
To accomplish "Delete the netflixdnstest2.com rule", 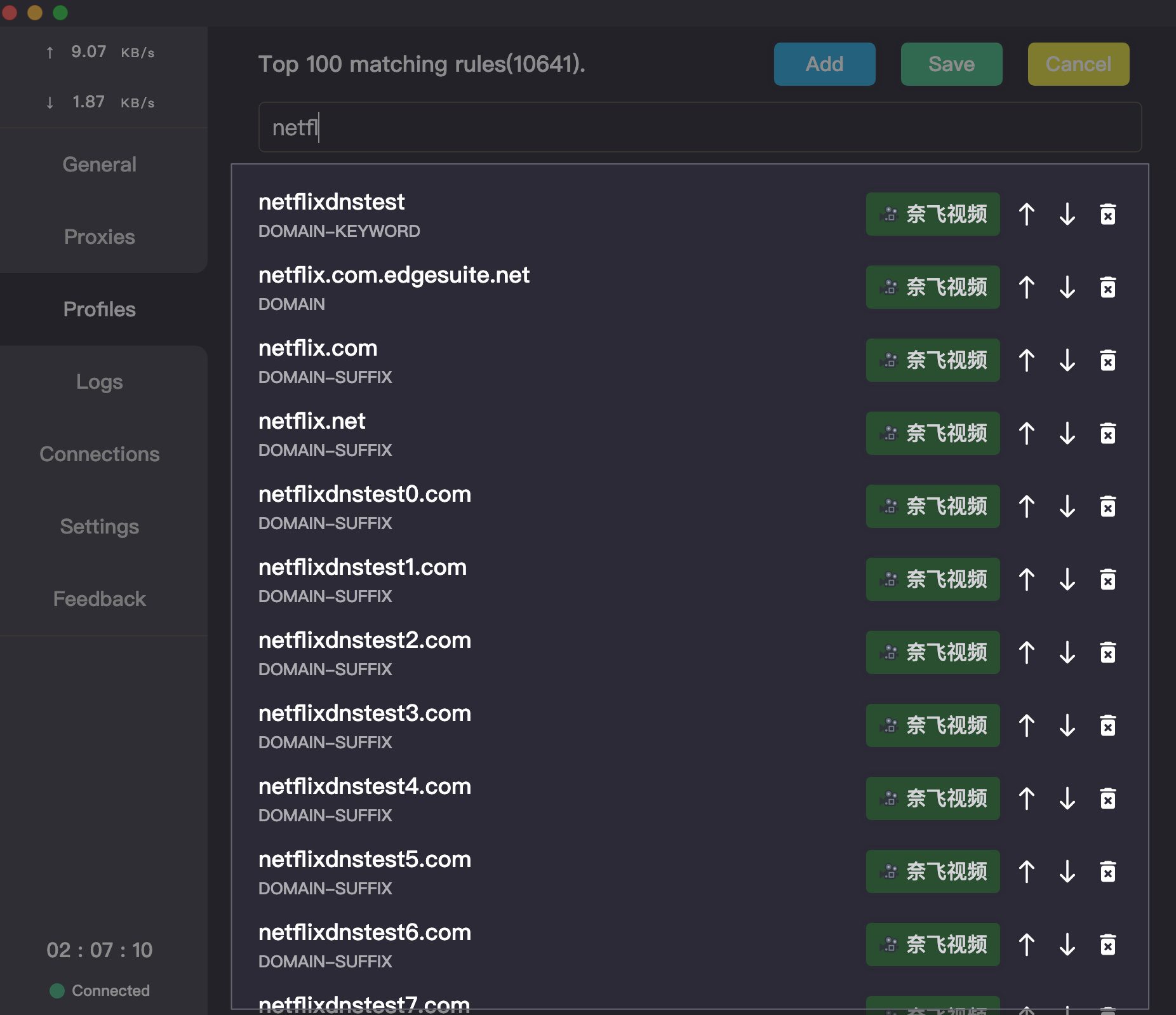I will tap(1108, 653).
